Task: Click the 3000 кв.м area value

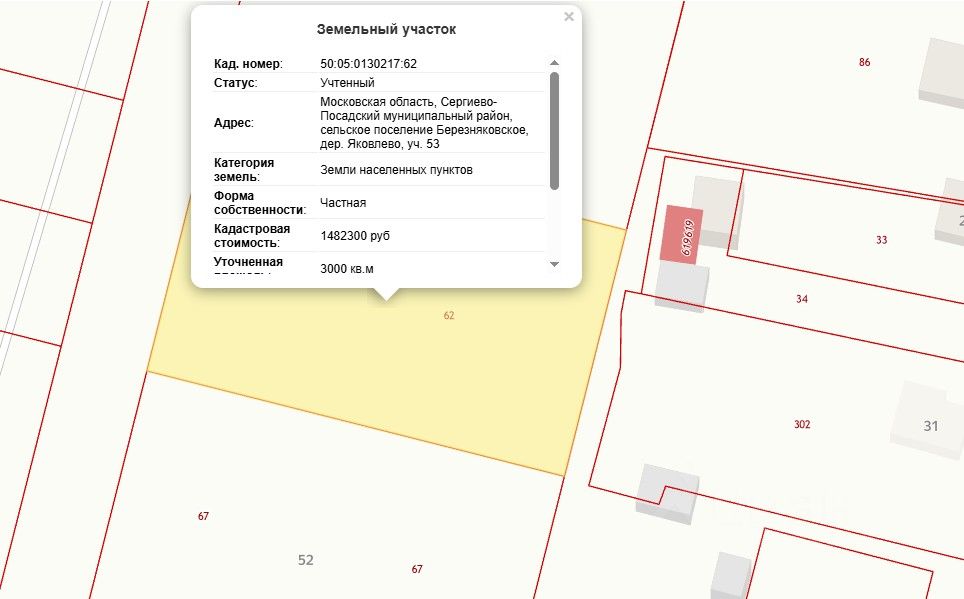Action: [x=347, y=269]
